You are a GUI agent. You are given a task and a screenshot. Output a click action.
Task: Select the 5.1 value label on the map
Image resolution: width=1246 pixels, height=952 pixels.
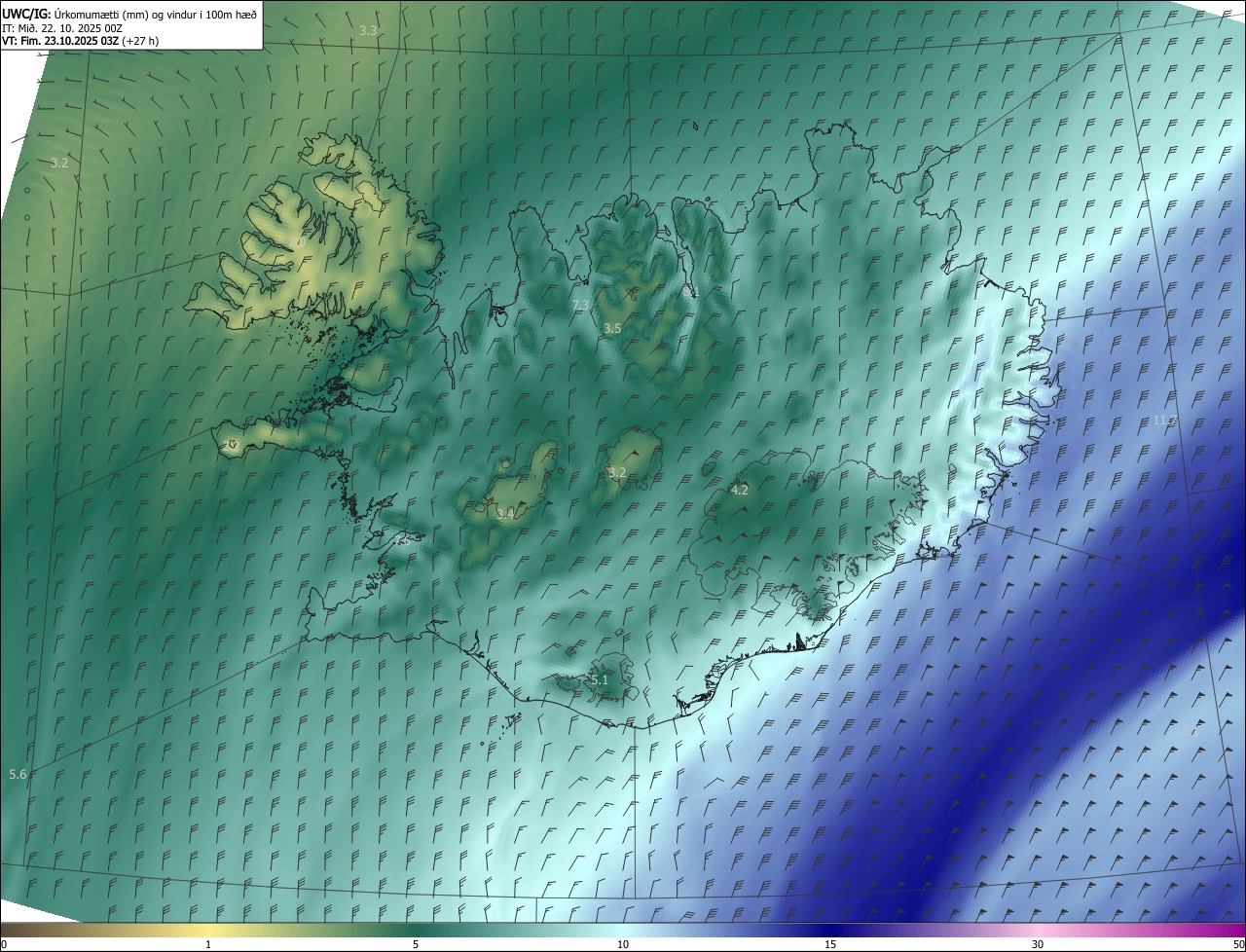point(599,679)
